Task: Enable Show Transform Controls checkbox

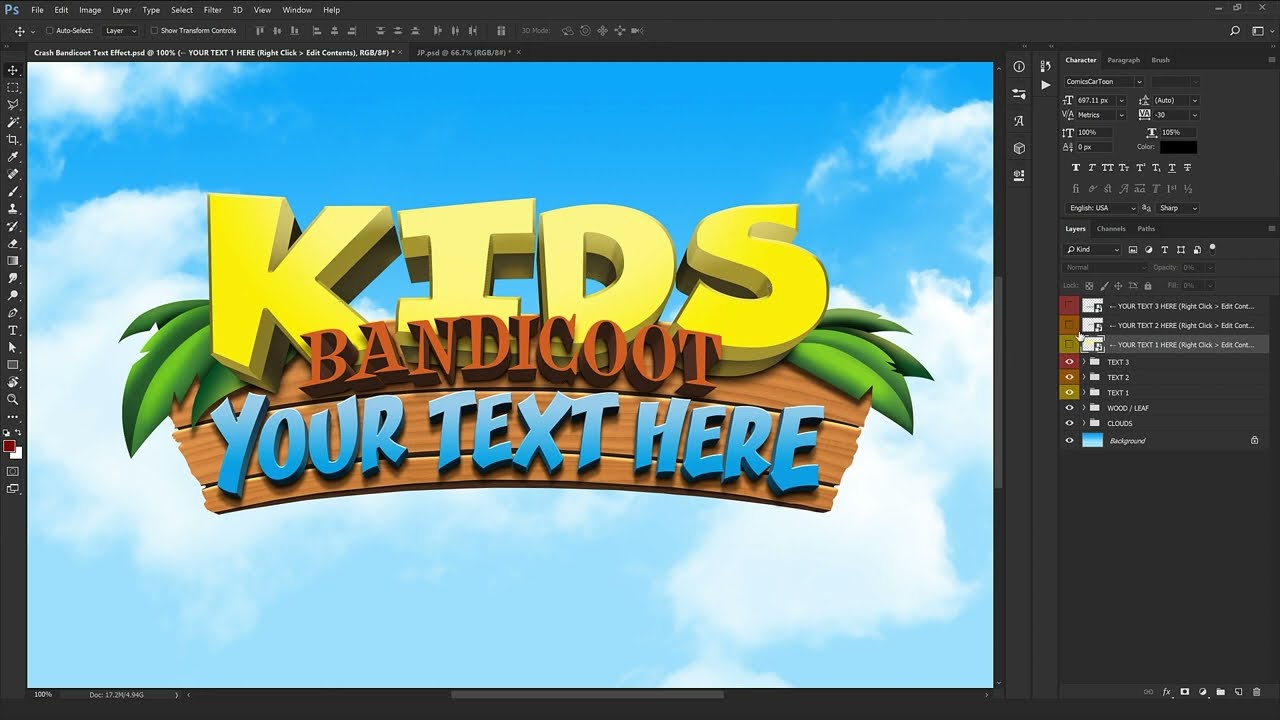Action: click(x=155, y=31)
